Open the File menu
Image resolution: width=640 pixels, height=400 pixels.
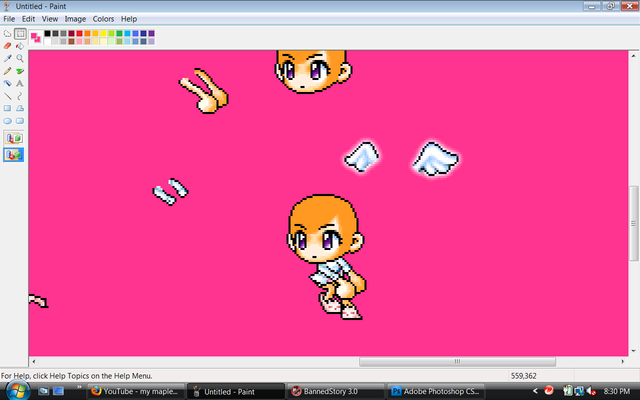click(x=9, y=19)
